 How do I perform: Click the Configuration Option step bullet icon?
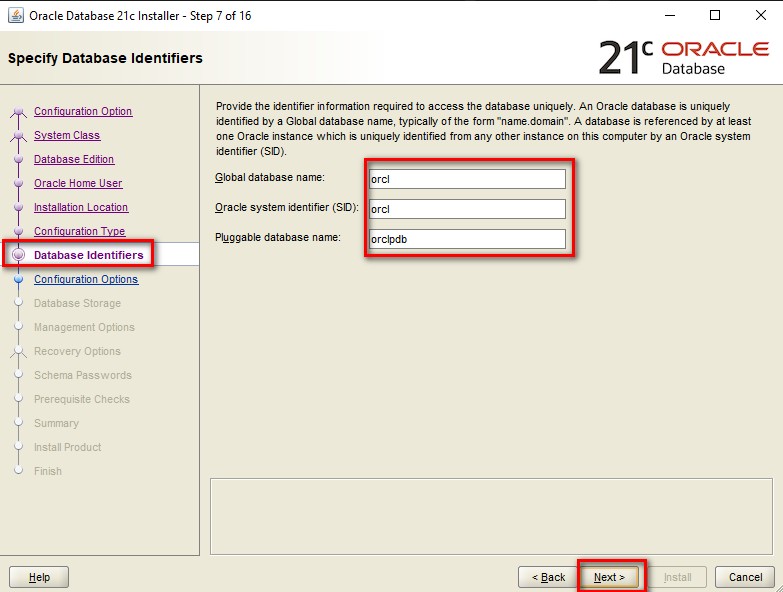pyautogui.click(x=18, y=111)
